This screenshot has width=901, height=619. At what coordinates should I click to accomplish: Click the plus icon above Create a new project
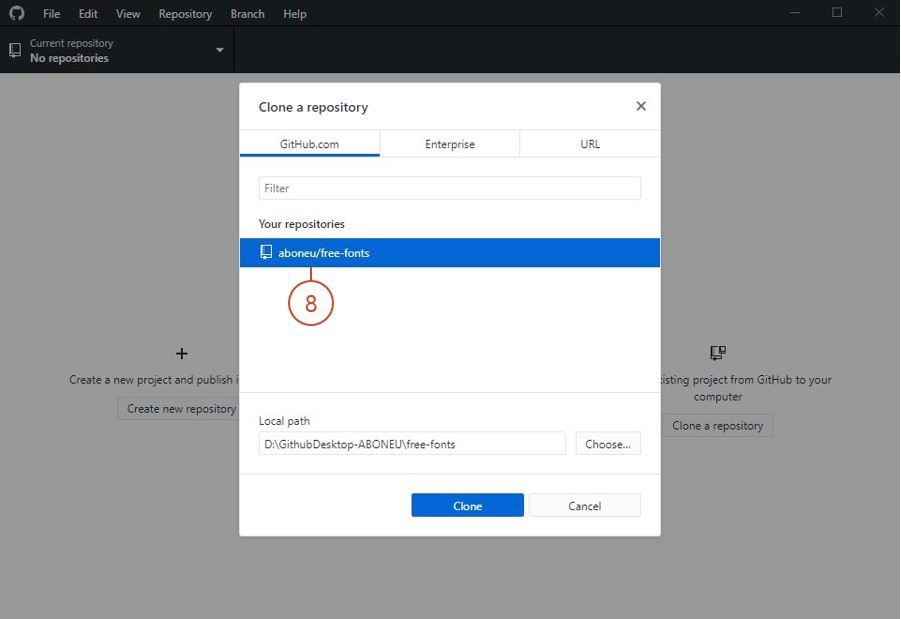click(182, 353)
